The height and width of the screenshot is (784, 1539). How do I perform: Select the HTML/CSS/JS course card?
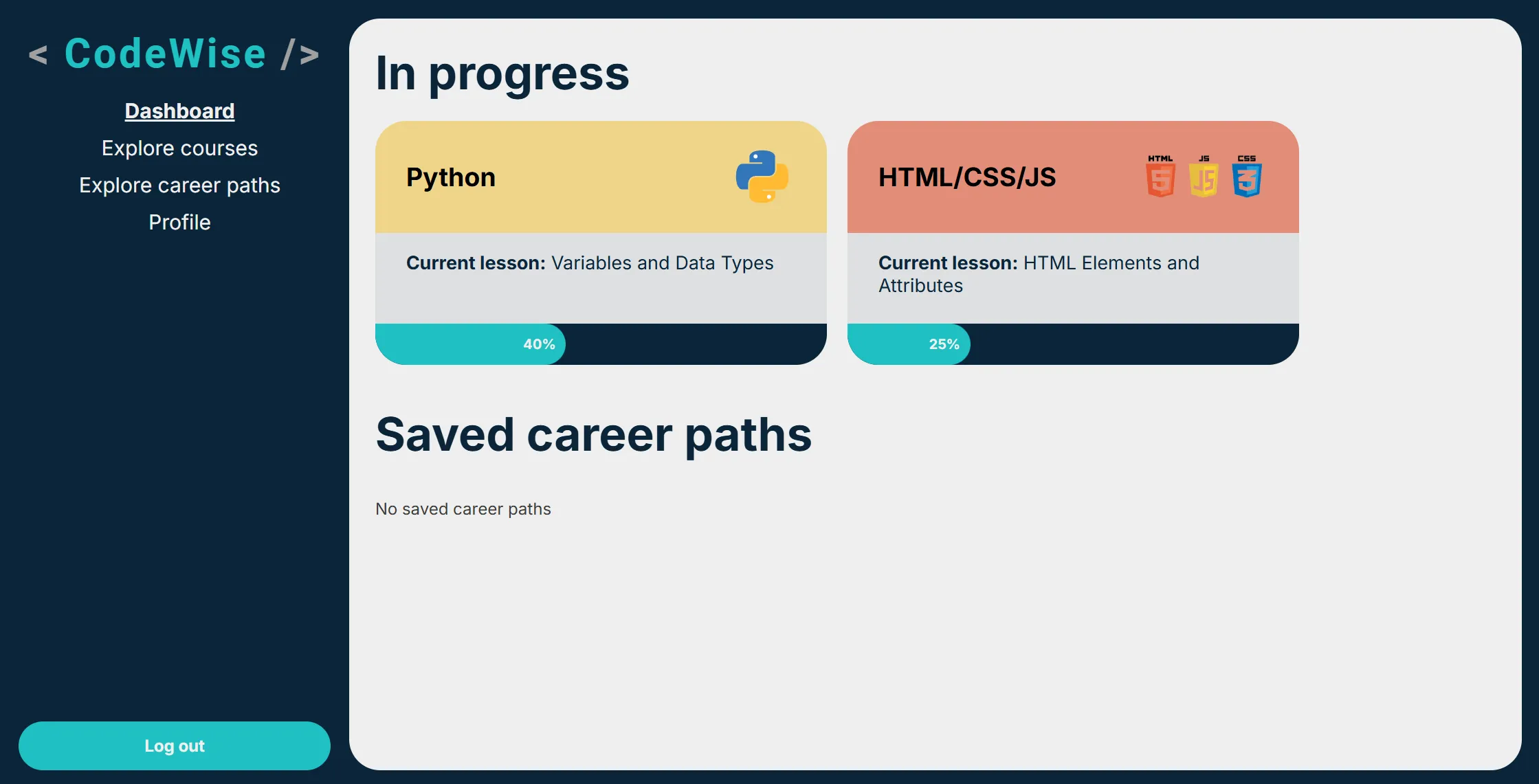[1073, 177]
